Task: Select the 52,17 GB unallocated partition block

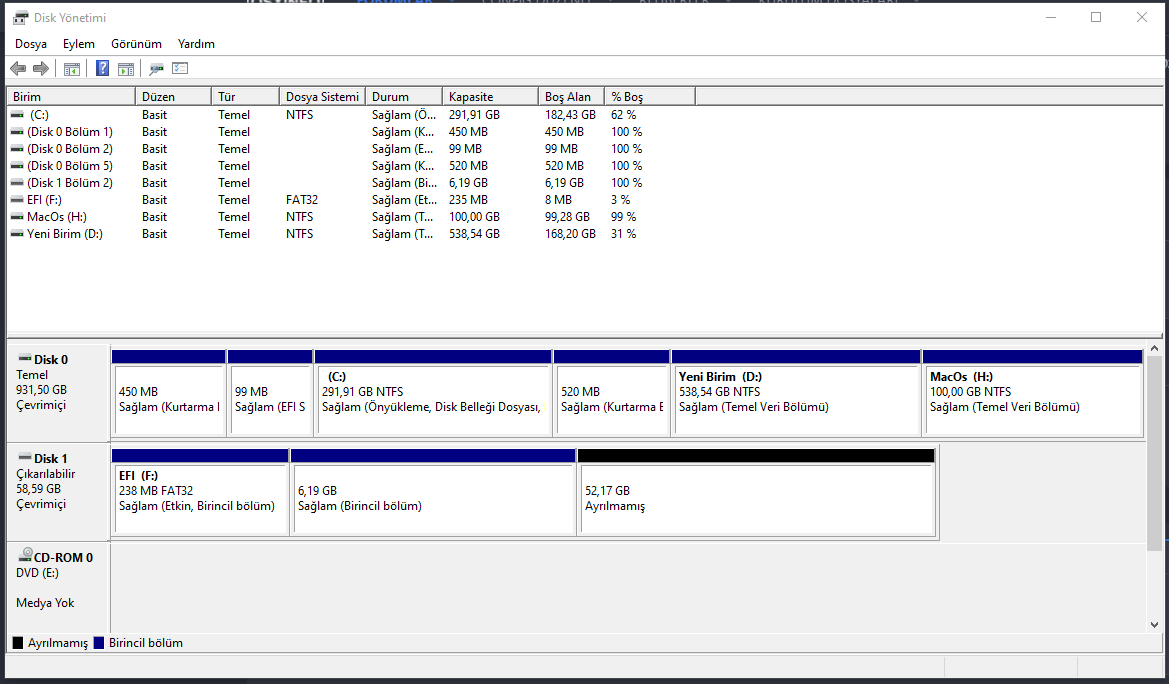Action: click(756, 498)
